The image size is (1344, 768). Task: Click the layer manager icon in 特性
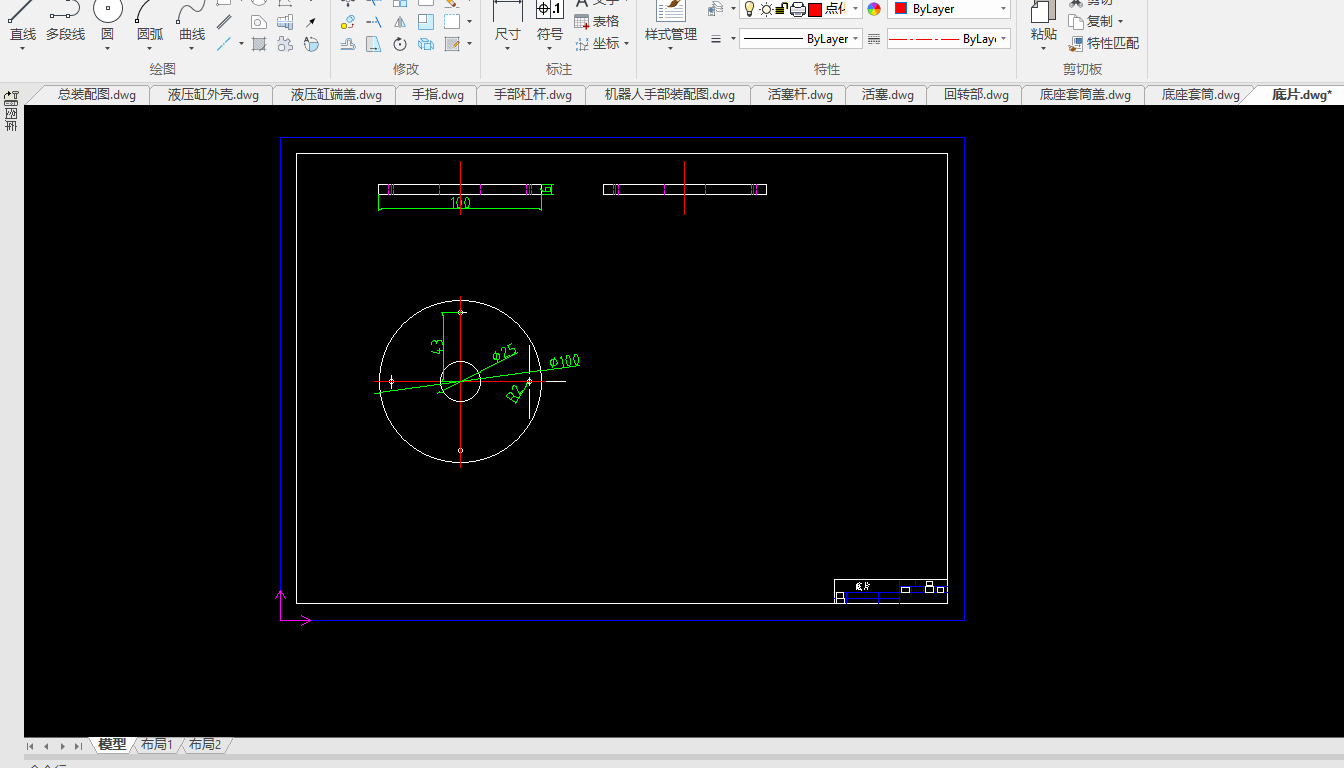coord(716,9)
